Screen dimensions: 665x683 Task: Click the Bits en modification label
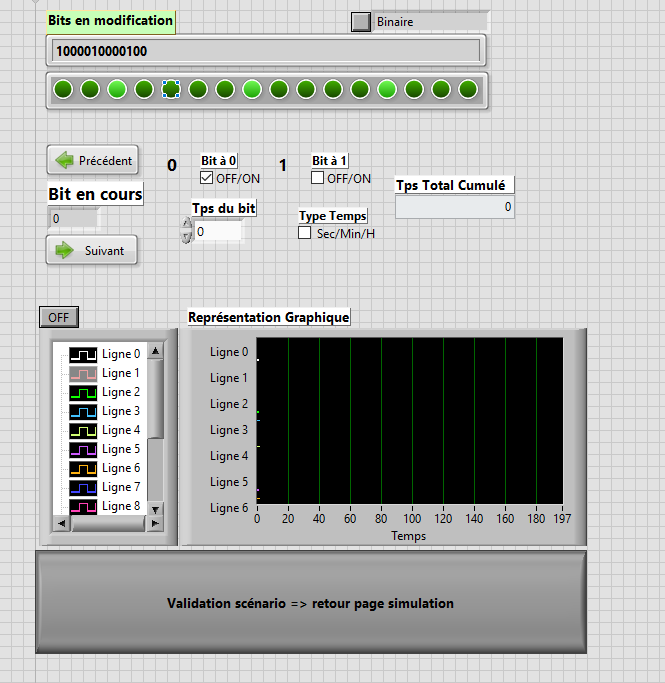point(111,20)
